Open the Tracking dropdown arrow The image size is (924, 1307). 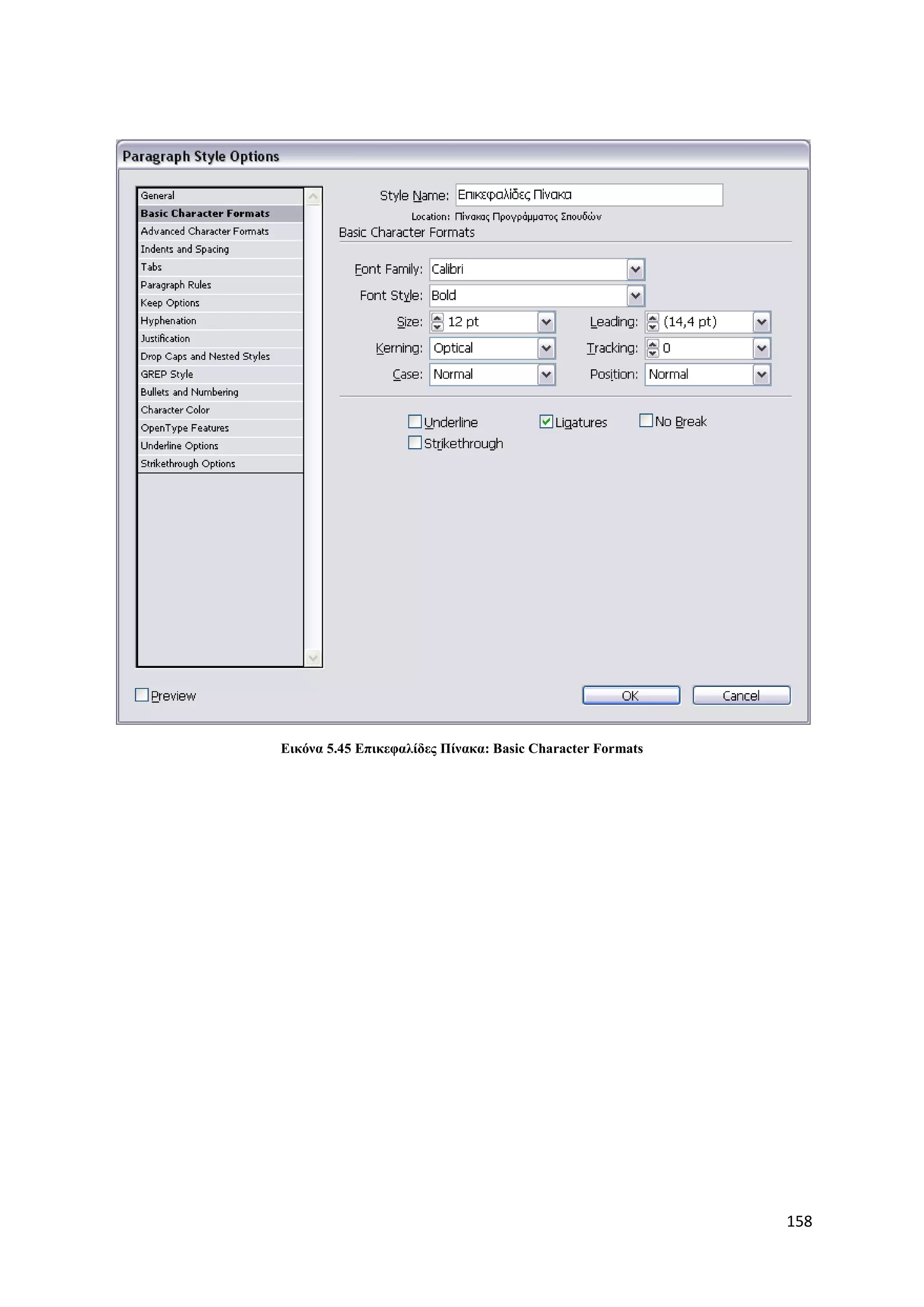click(x=762, y=348)
